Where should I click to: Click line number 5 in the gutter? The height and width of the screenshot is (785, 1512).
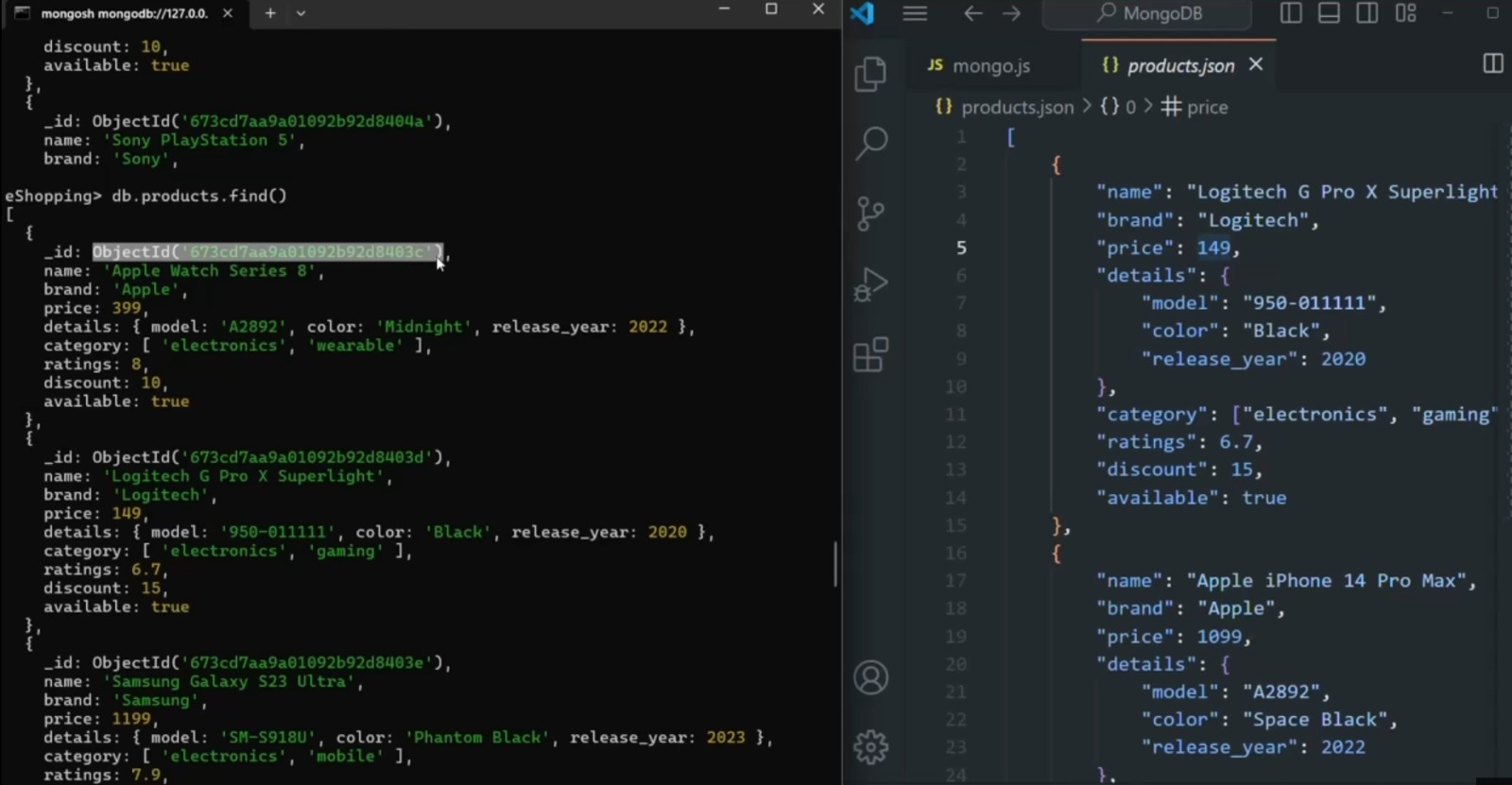pyautogui.click(x=960, y=247)
